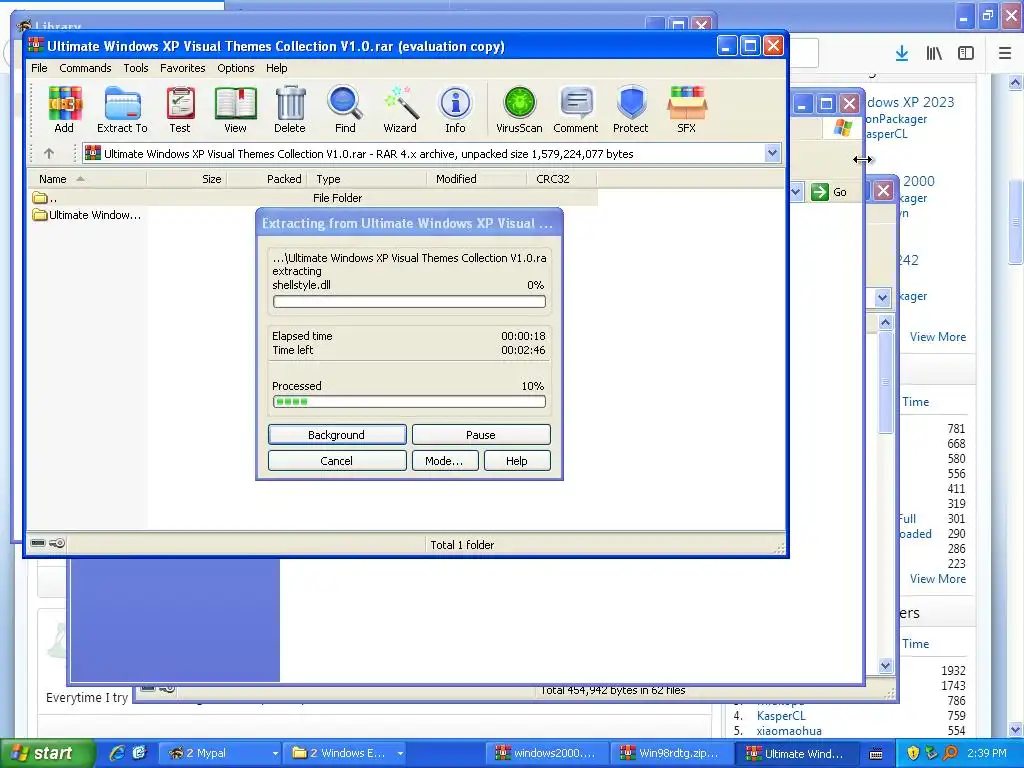Expand the address dropdown beside Go
Screen dimensions: 1024x768
(x=796, y=192)
